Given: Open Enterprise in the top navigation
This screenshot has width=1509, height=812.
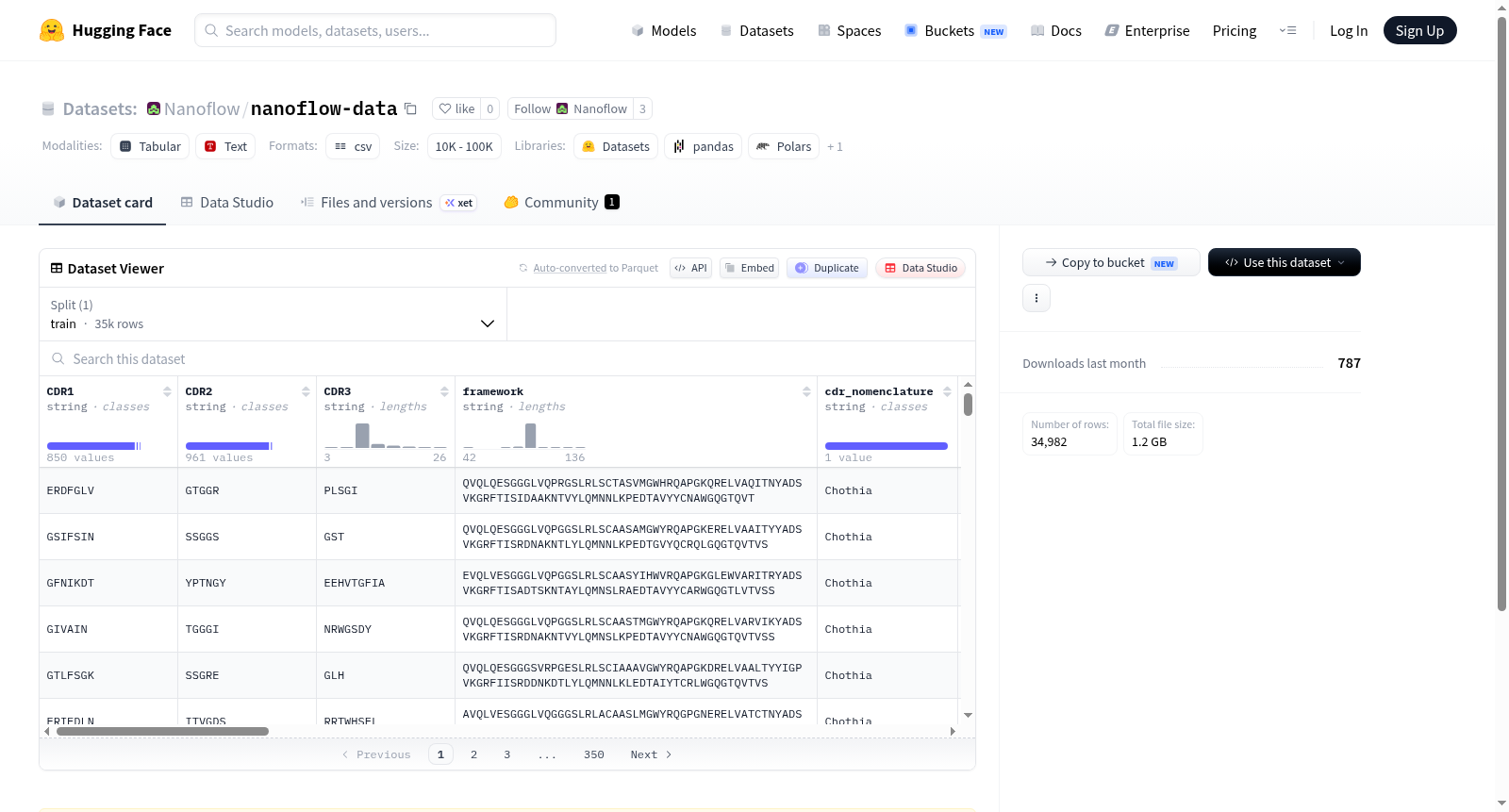Looking at the screenshot, I should (1147, 31).
